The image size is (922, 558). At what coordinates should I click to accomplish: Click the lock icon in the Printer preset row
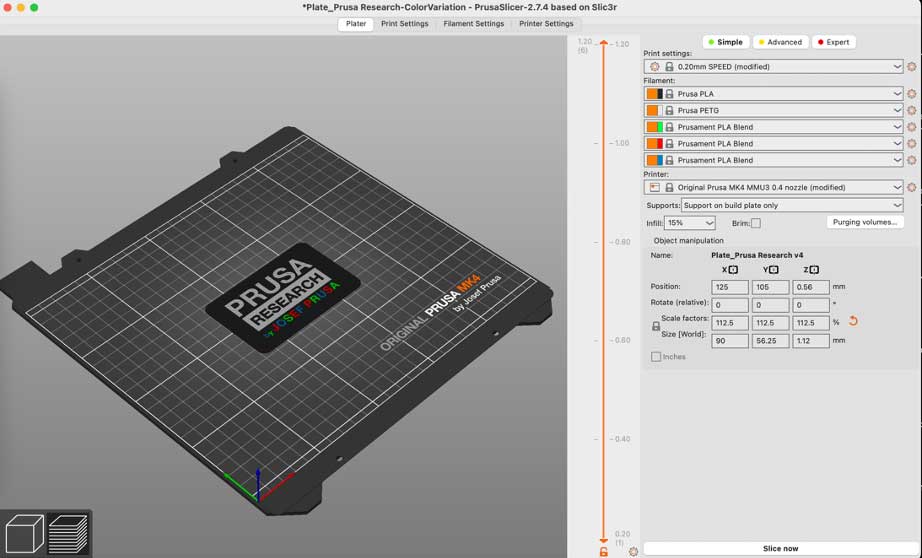point(669,187)
